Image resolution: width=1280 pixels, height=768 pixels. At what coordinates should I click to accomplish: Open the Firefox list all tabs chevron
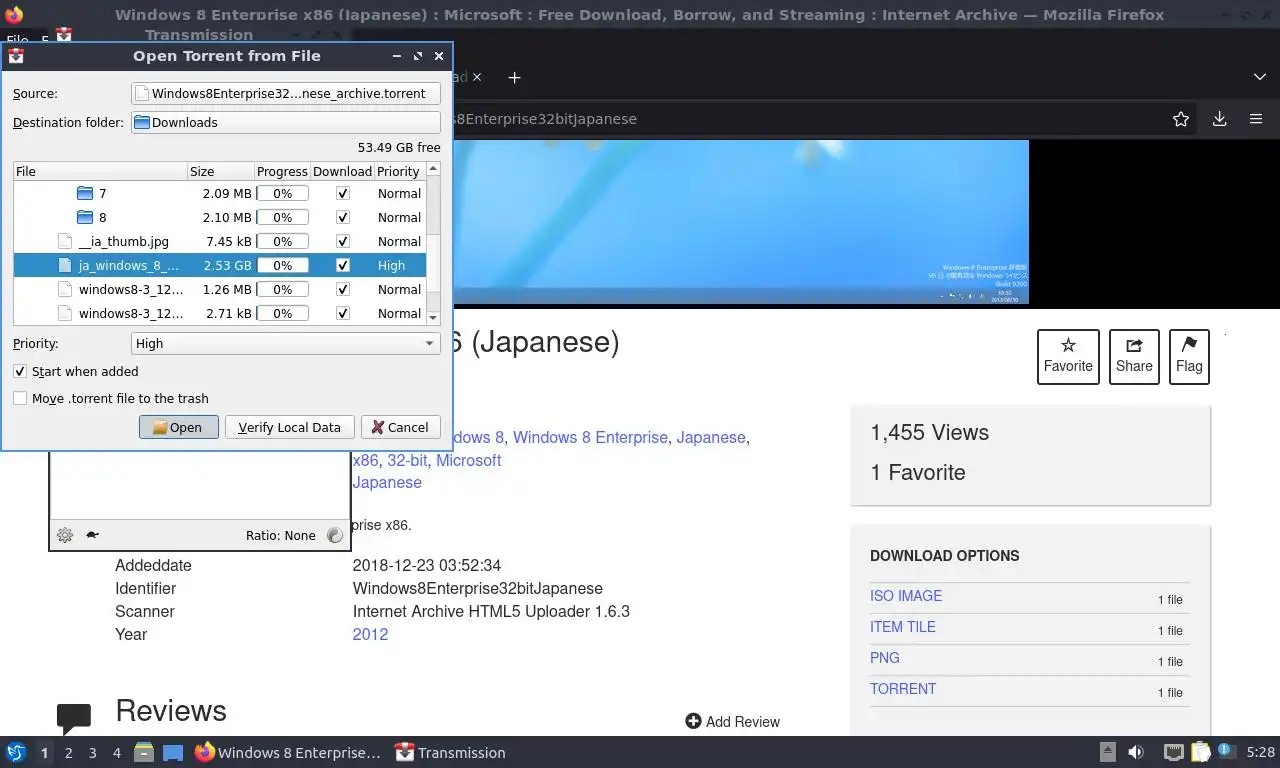(x=1259, y=77)
